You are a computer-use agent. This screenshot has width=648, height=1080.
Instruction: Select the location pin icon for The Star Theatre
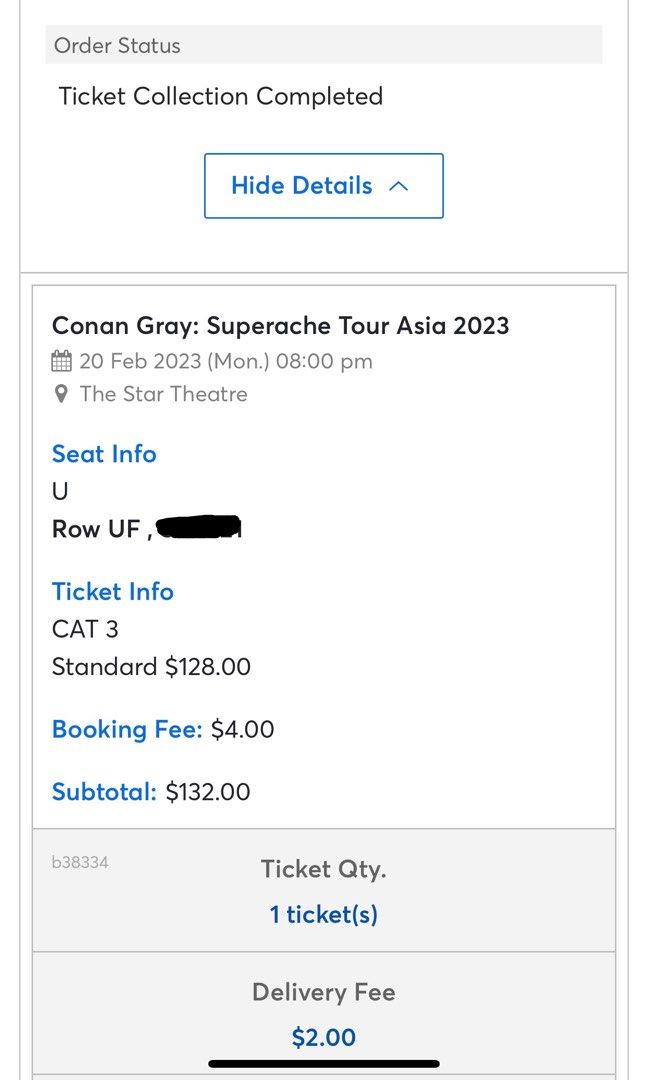pyautogui.click(x=60, y=393)
